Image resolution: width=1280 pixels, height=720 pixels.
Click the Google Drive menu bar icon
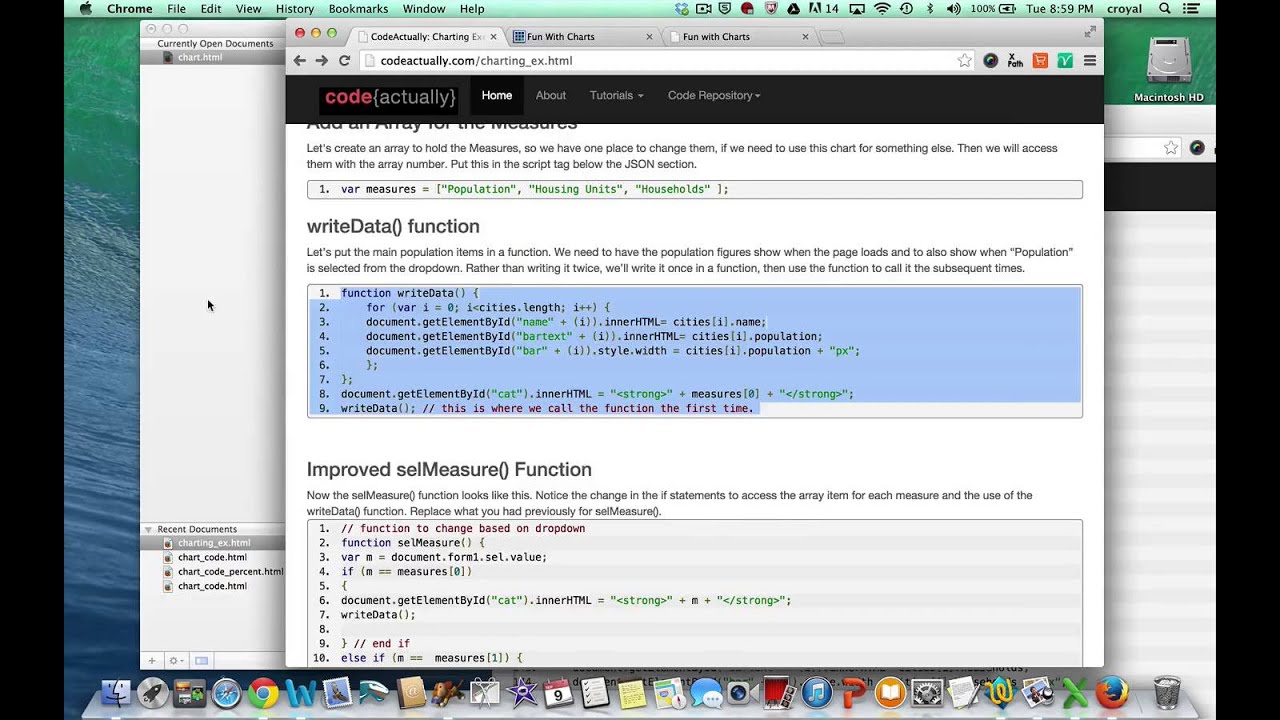point(793,9)
